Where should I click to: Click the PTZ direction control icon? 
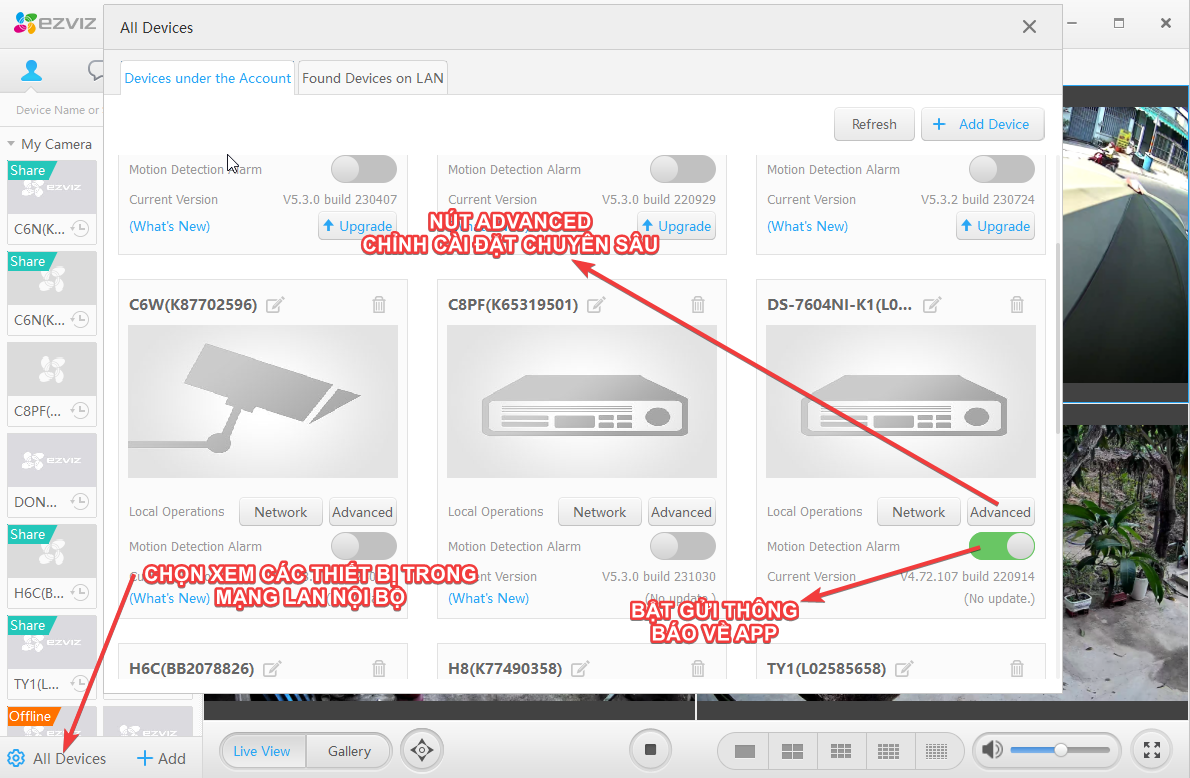point(422,750)
